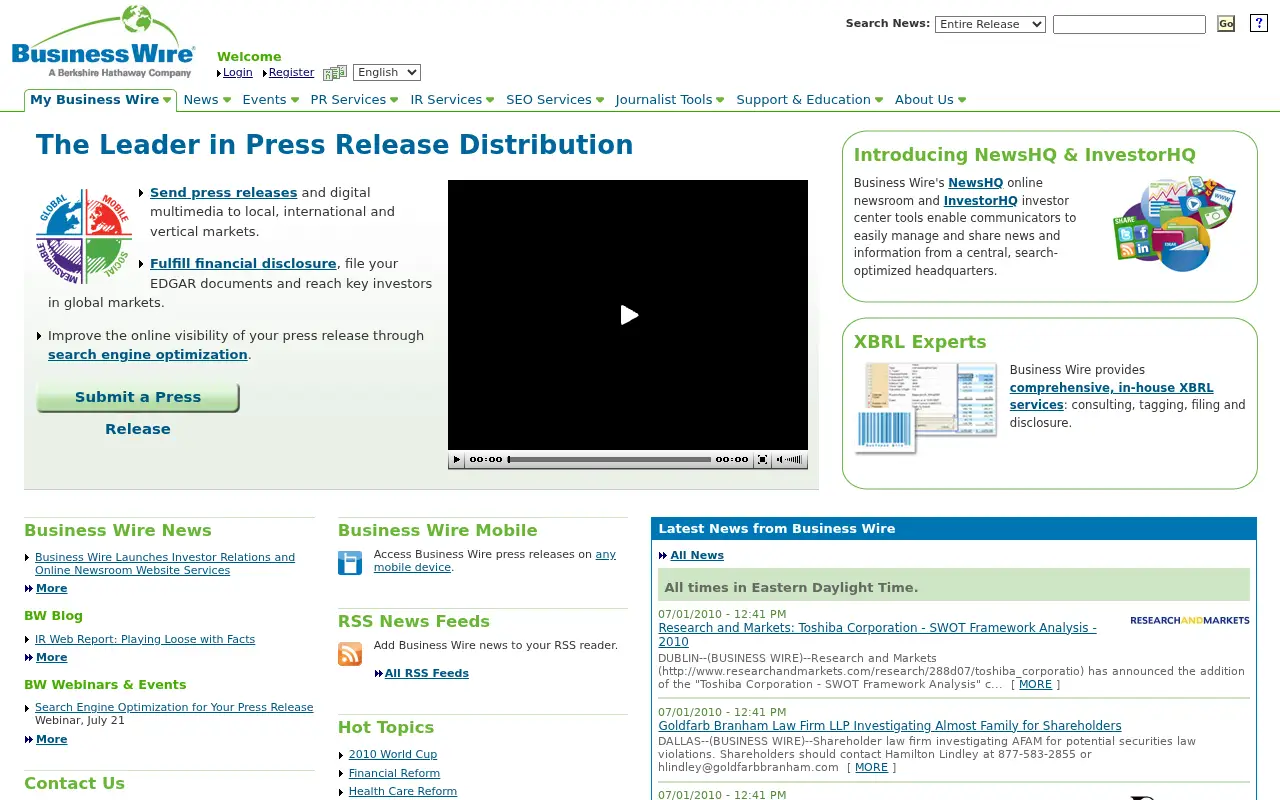Open the search engine optimization link

[148, 355]
